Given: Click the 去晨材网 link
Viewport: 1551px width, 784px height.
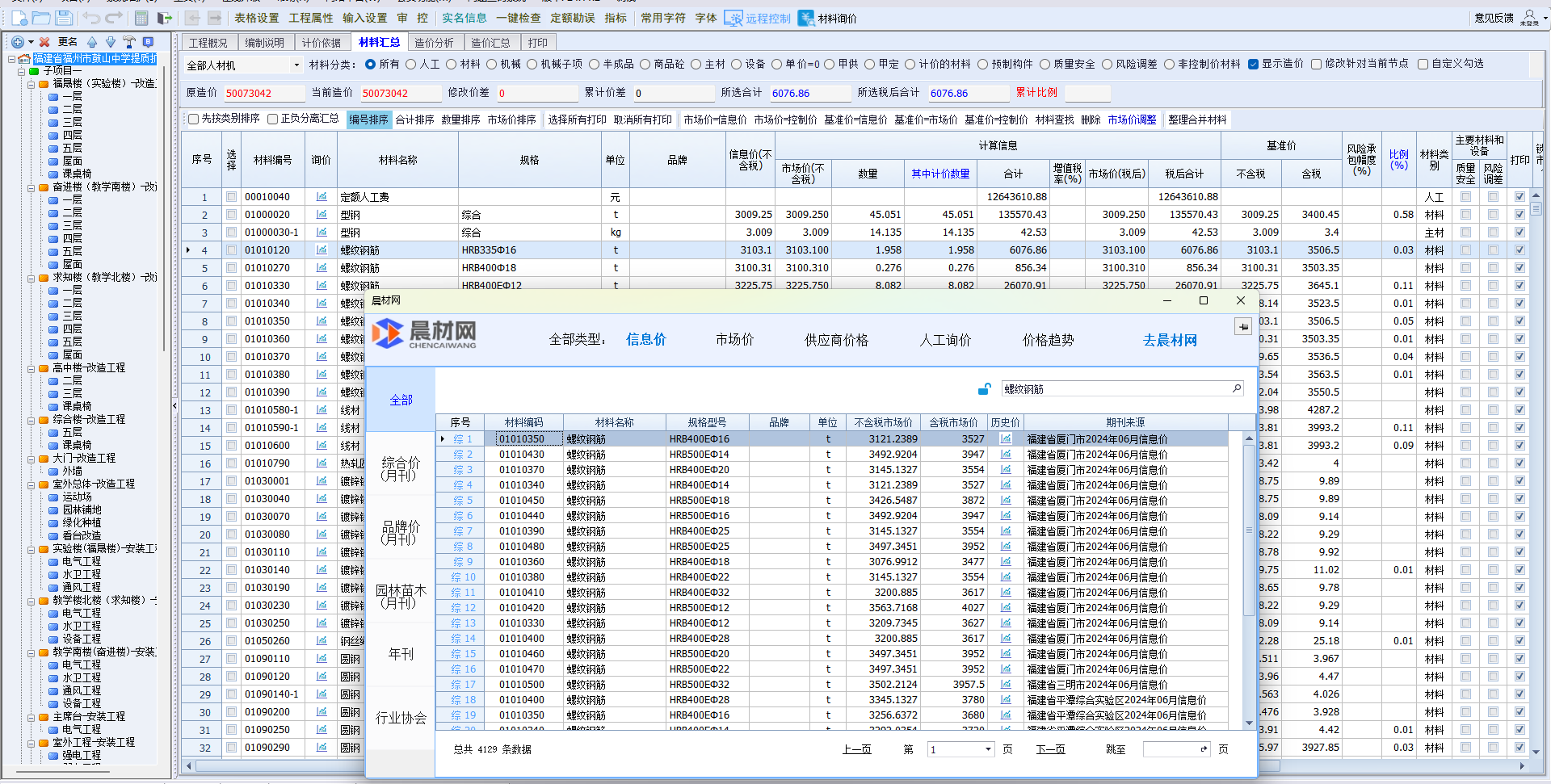Looking at the screenshot, I should 1169,340.
